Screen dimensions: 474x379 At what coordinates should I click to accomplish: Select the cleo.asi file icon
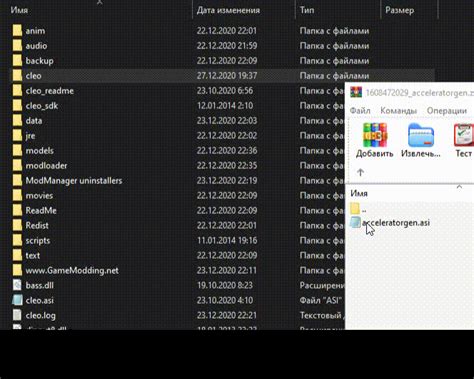pos(17,300)
